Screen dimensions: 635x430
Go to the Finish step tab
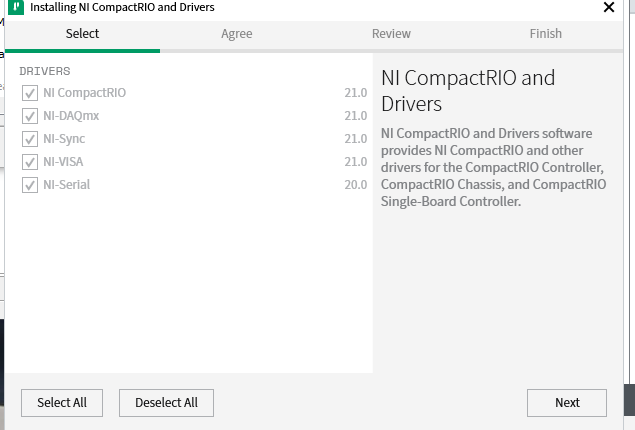point(546,34)
